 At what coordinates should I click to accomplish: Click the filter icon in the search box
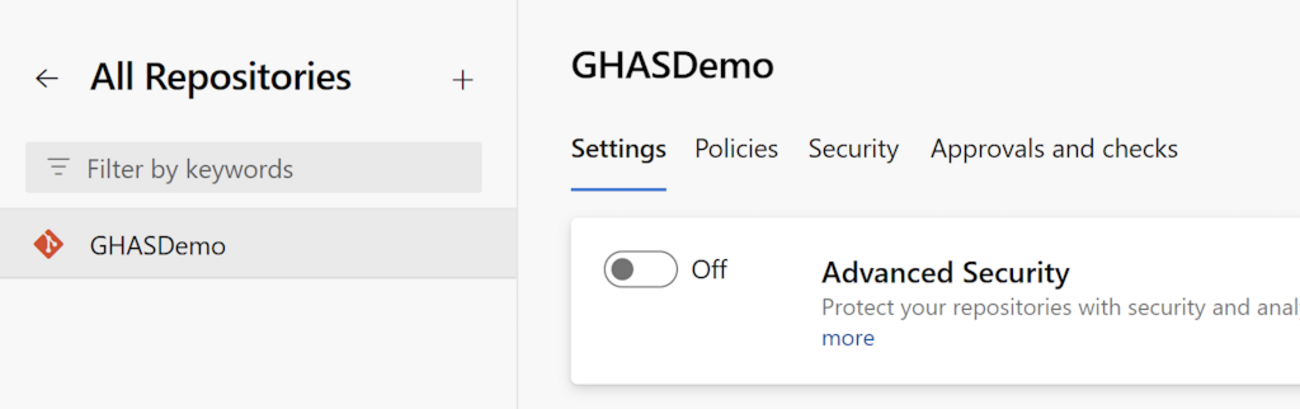click(x=59, y=168)
